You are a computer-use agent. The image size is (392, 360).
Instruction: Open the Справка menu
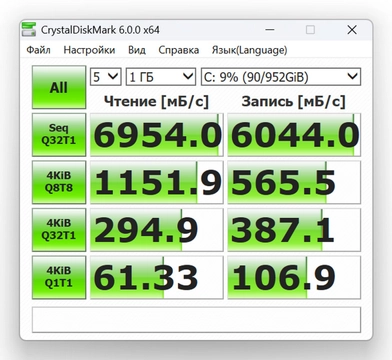[x=179, y=50]
